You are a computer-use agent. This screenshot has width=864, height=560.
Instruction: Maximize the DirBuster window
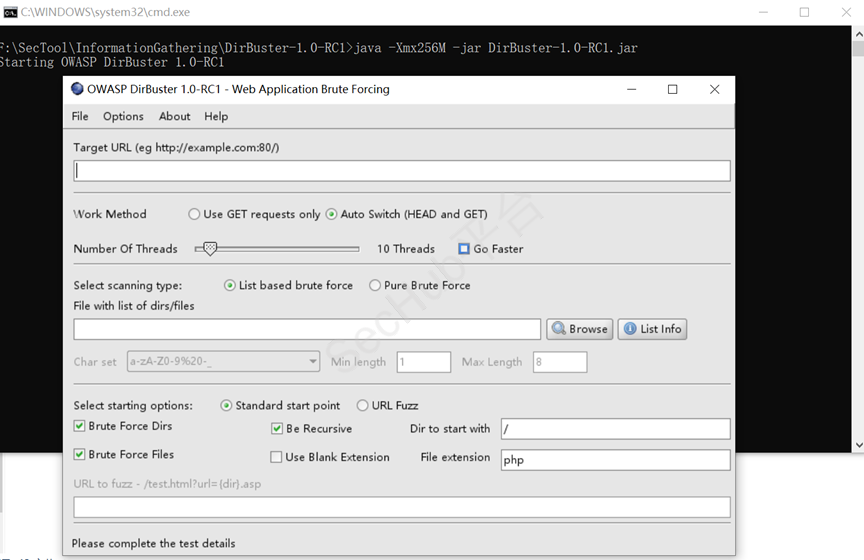point(672,89)
